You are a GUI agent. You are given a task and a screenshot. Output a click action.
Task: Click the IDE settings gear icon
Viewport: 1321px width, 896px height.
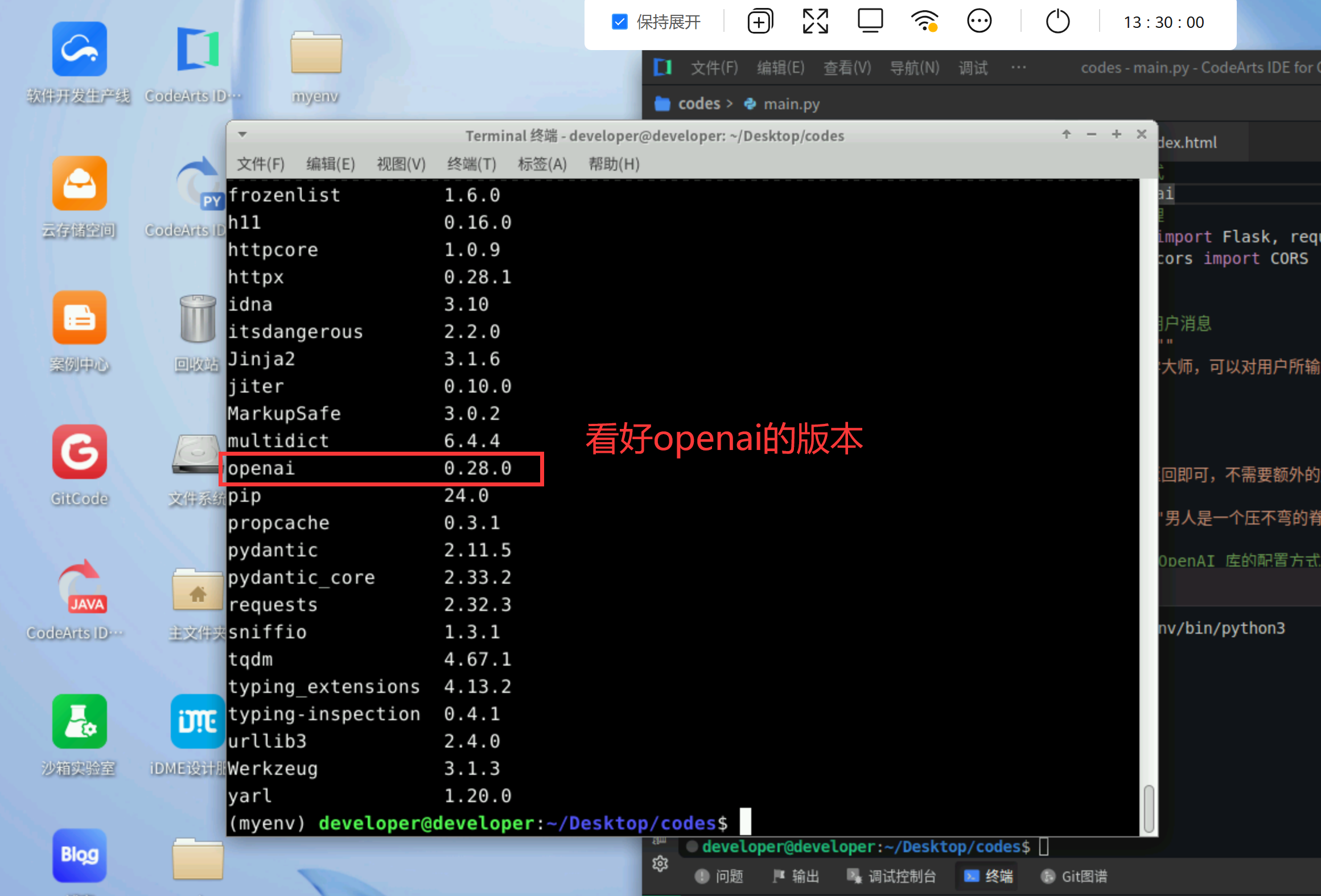point(660,864)
